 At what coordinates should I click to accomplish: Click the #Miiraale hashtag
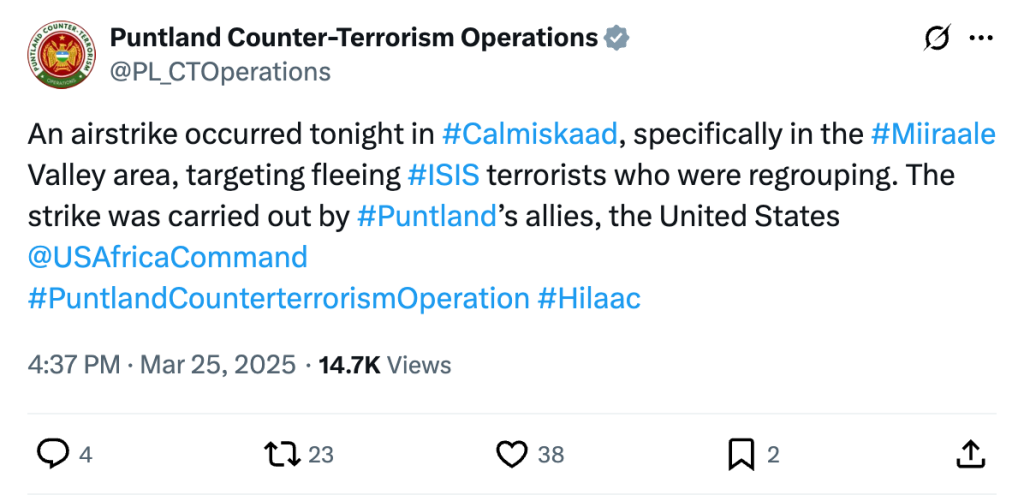[933, 134]
